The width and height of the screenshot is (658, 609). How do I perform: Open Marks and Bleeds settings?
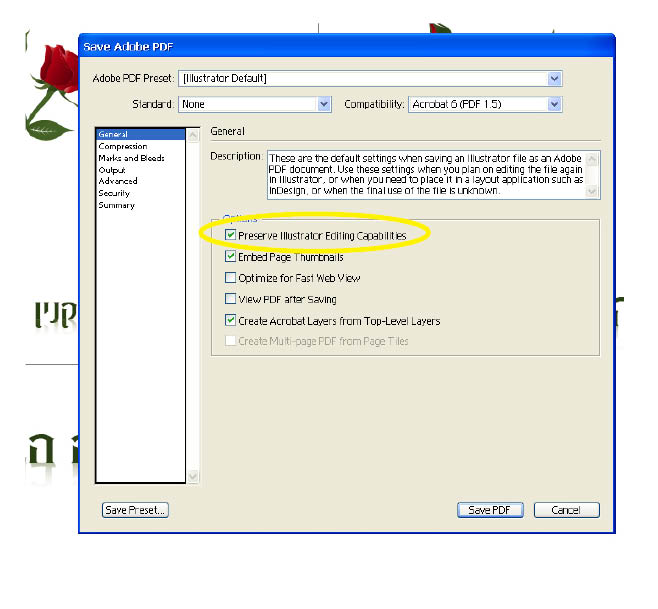(x=131, y=158)
